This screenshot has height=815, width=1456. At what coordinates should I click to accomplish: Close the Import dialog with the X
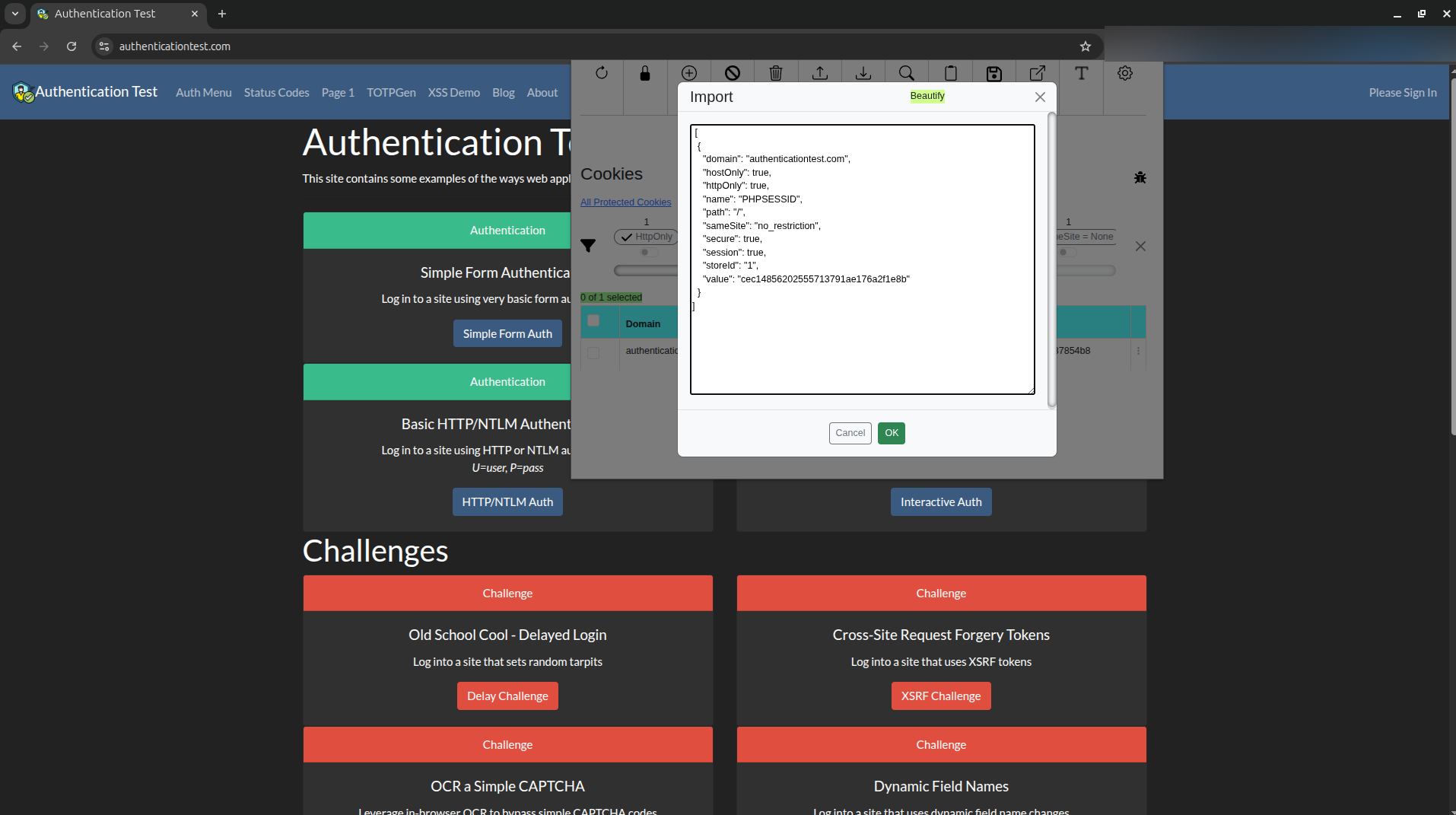(1040, 97)
